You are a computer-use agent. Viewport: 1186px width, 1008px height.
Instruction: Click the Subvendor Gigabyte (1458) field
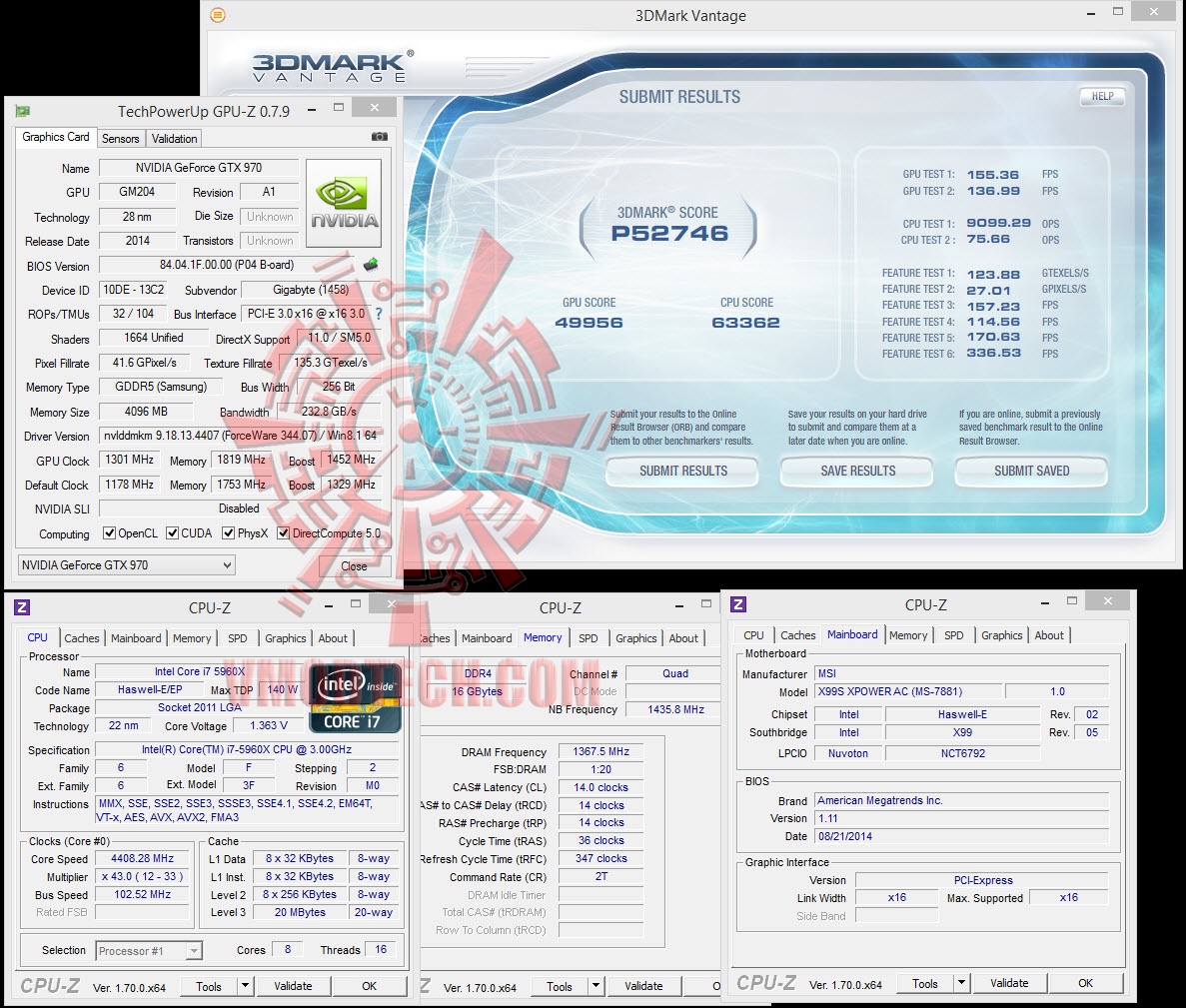310,290
